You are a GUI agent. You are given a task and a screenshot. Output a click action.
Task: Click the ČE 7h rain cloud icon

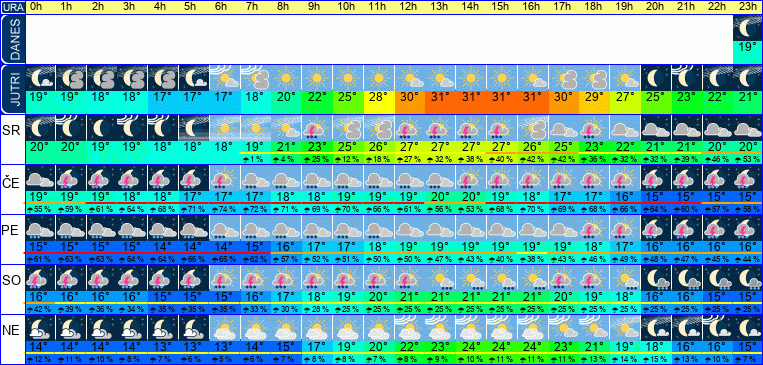tap(255, 178)
